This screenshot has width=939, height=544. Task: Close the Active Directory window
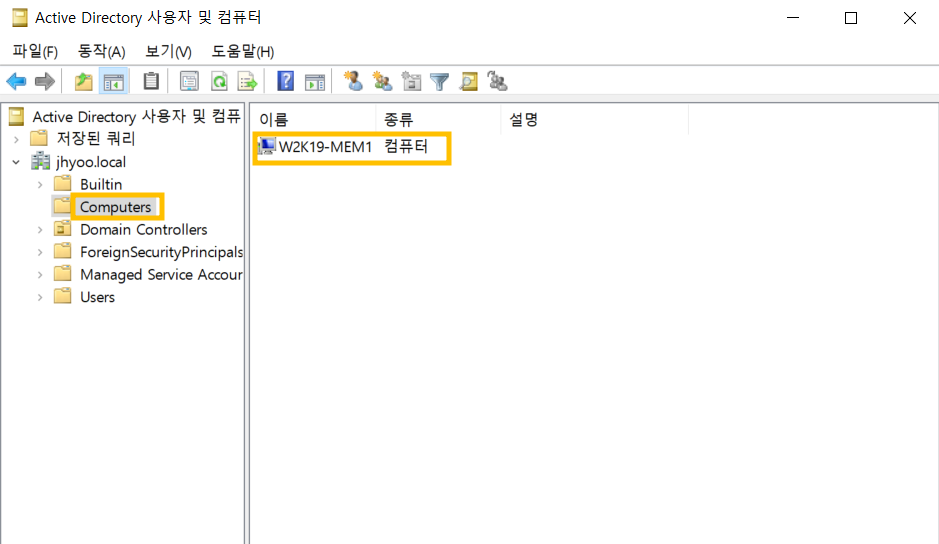[909, 18]
